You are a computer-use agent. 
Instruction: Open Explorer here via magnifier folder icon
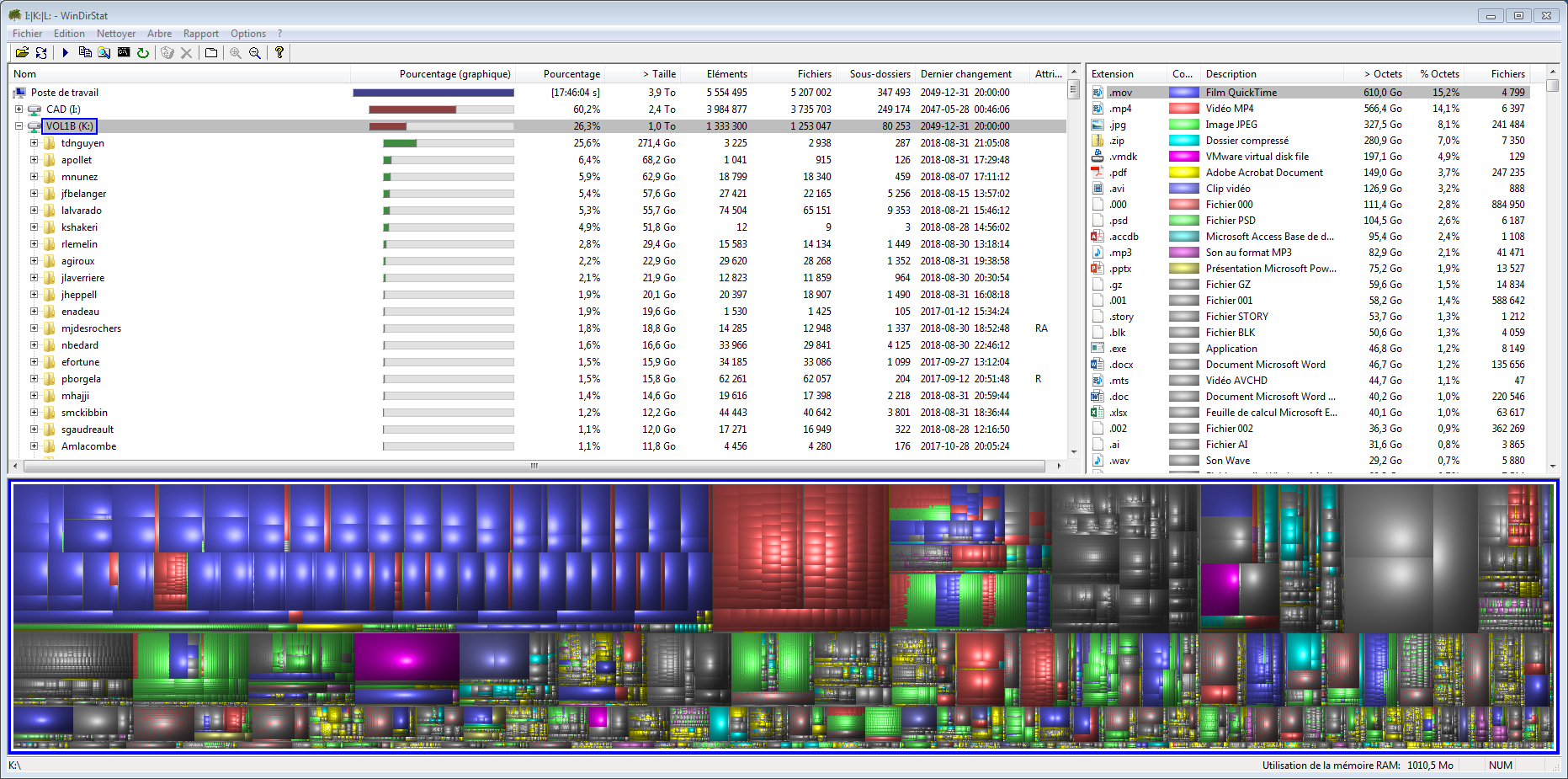pyautogui.click(x=104, y=52)
